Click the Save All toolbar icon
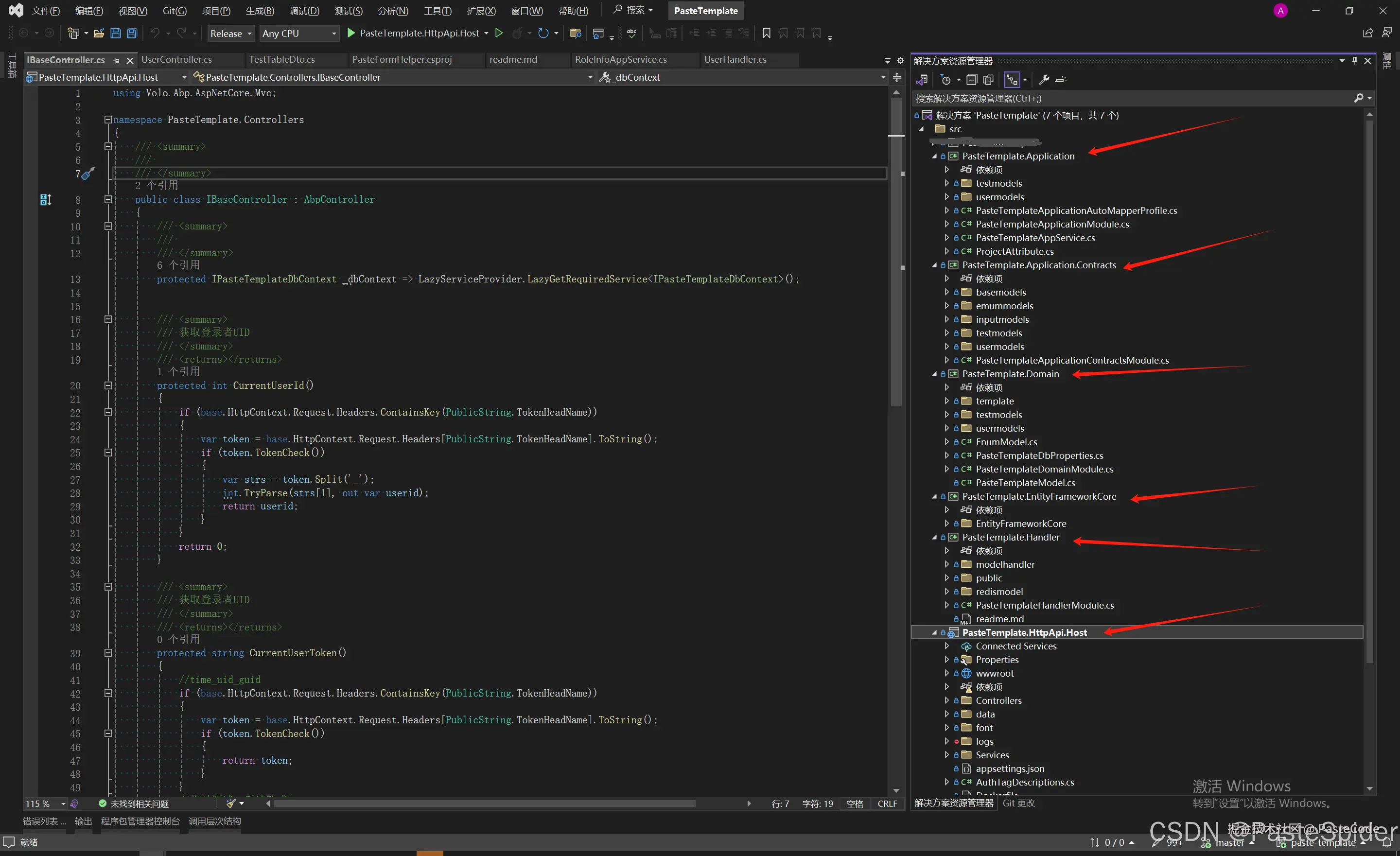1400x856 pixels. pos(132,34)
